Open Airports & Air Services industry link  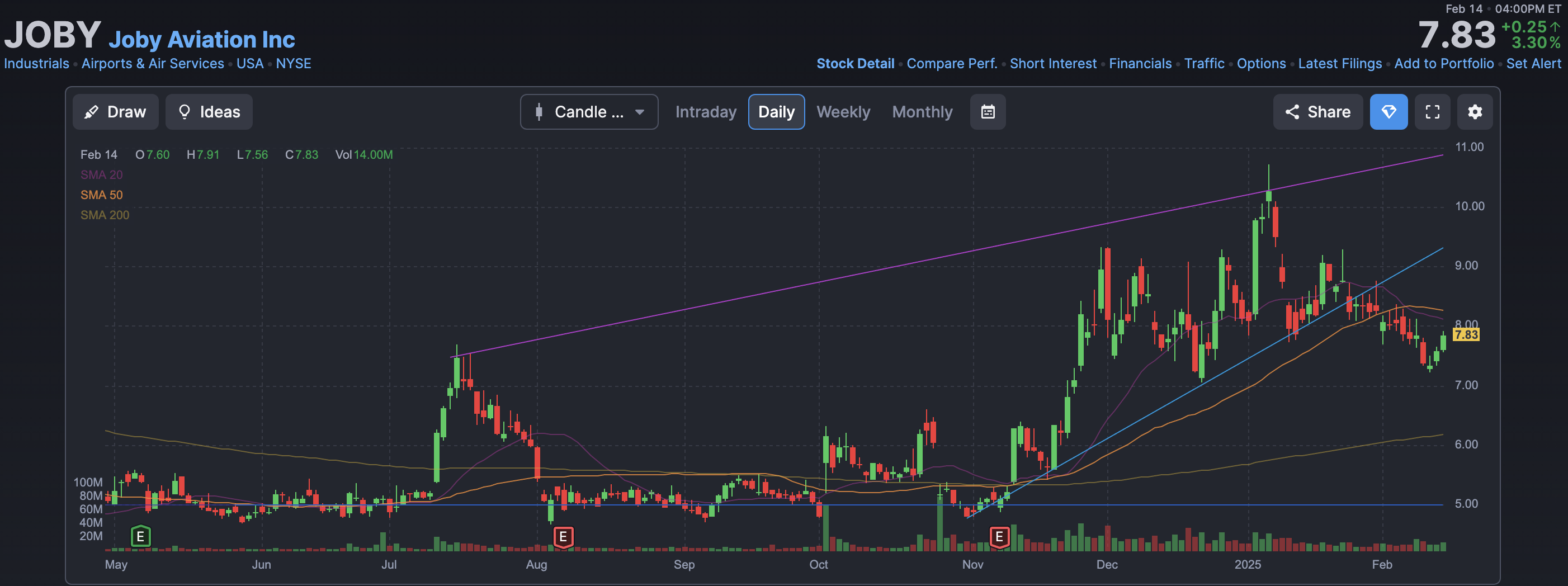(153, 63)
